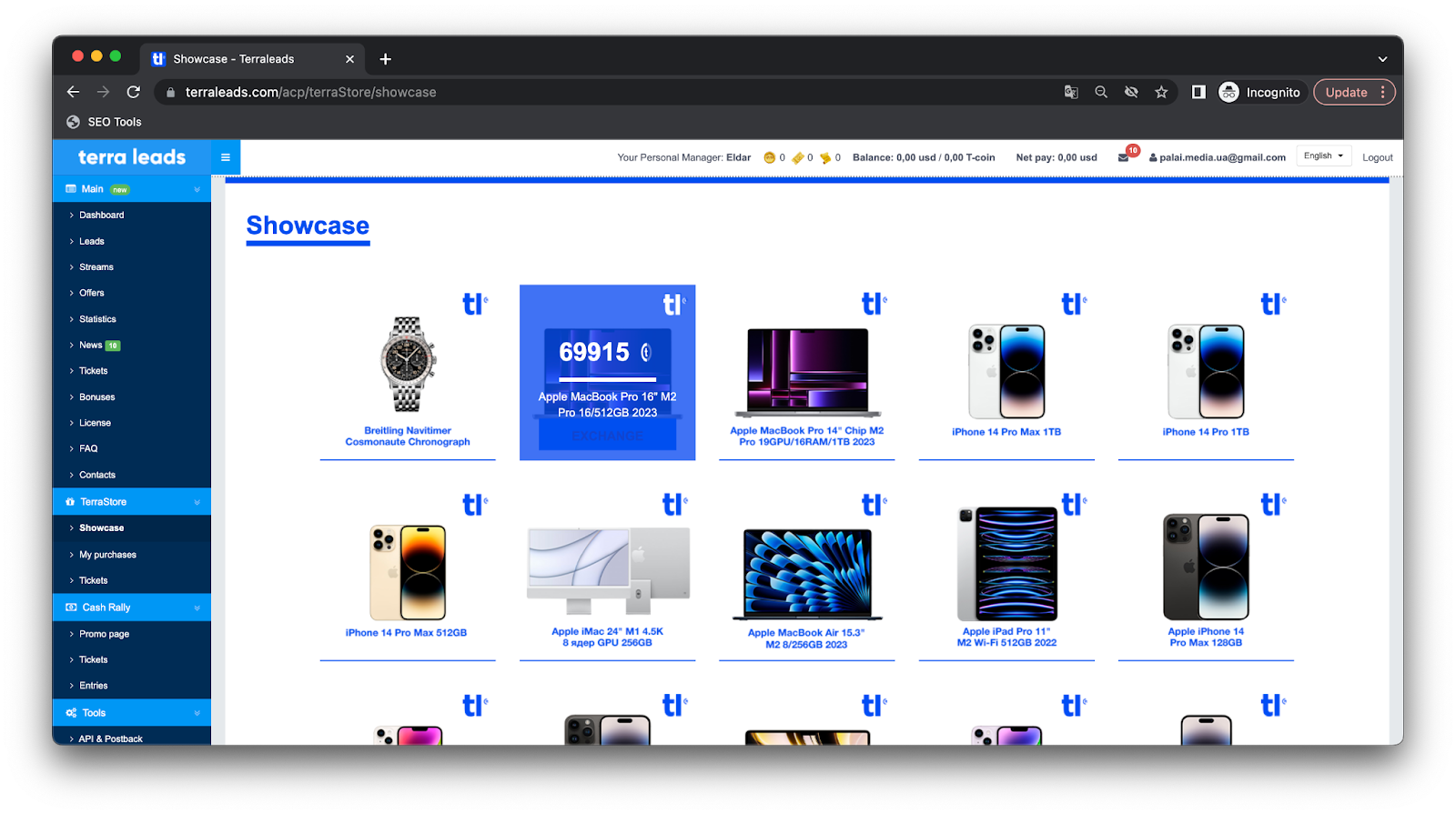Open API & Postback under Tools
Screen dimensions: 1456x814
110,739
